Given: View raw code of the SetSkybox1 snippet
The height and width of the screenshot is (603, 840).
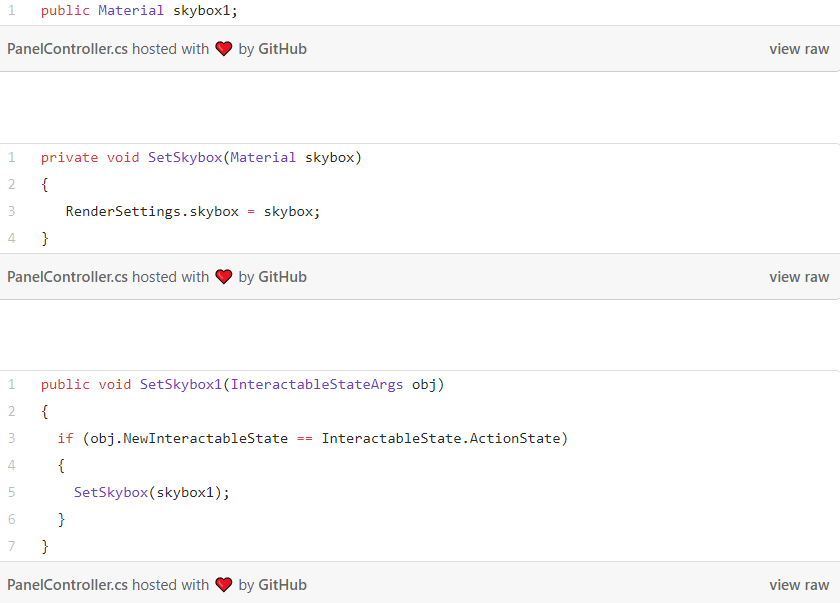Looking at the screenshot, I should tap(798, 585).
